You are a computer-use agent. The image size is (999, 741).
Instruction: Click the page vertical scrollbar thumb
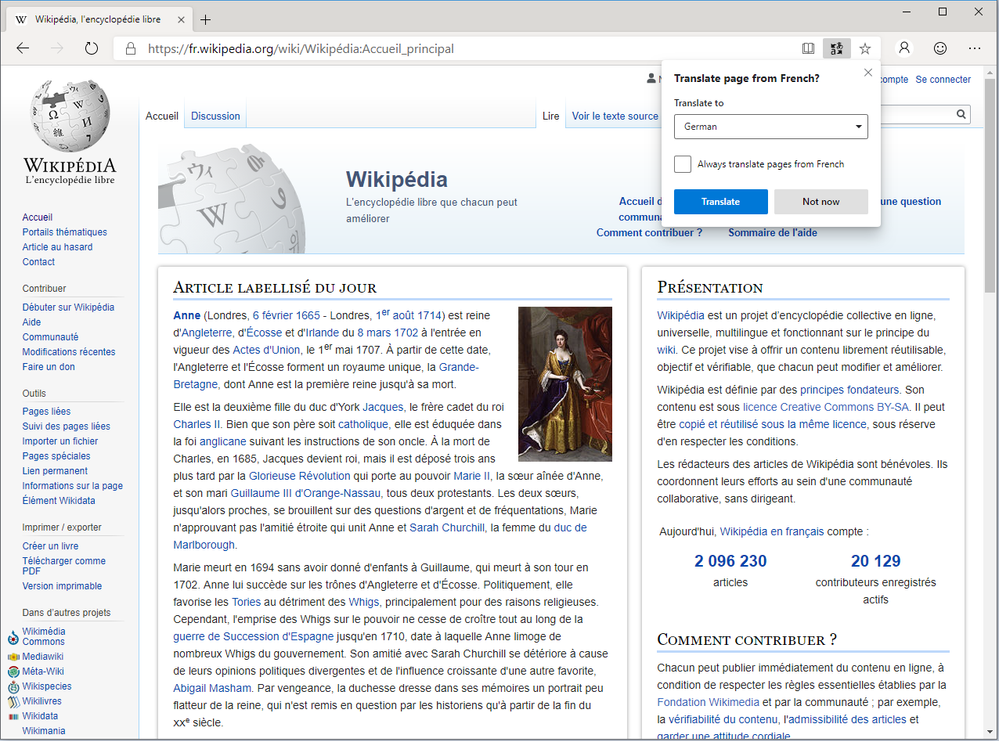(989, 185)
